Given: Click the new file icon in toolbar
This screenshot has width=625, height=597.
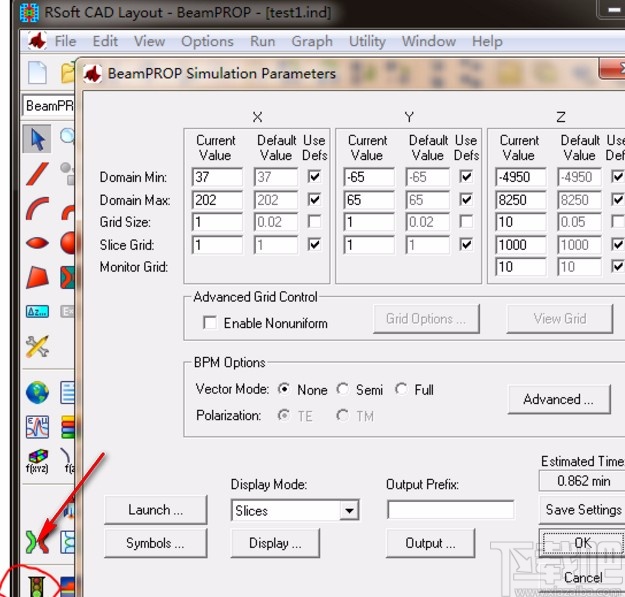Looking at the screenshot, I should pyautogui.click(x=37, y=73).
